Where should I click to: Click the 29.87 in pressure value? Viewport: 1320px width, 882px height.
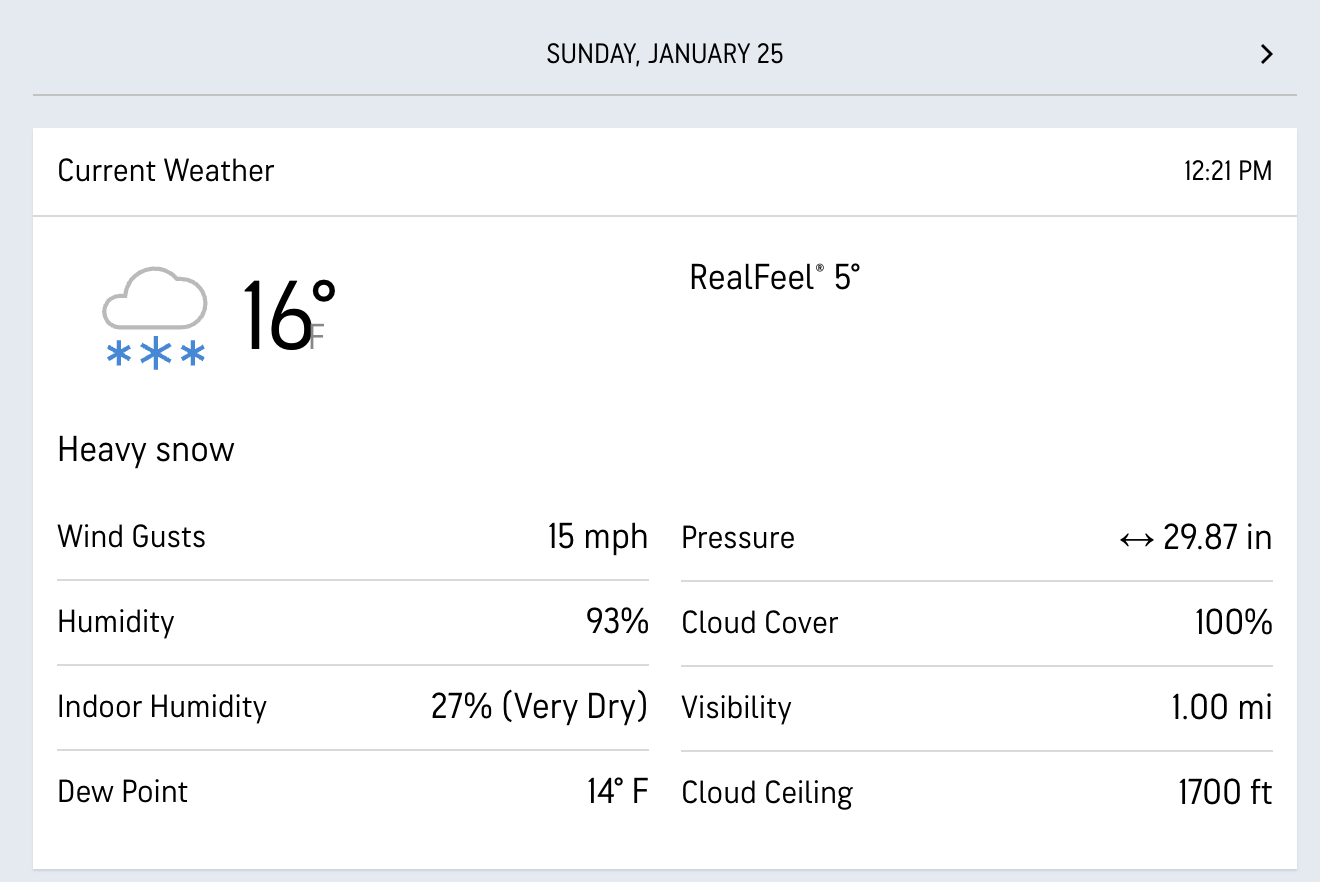tap(1217, 538)
